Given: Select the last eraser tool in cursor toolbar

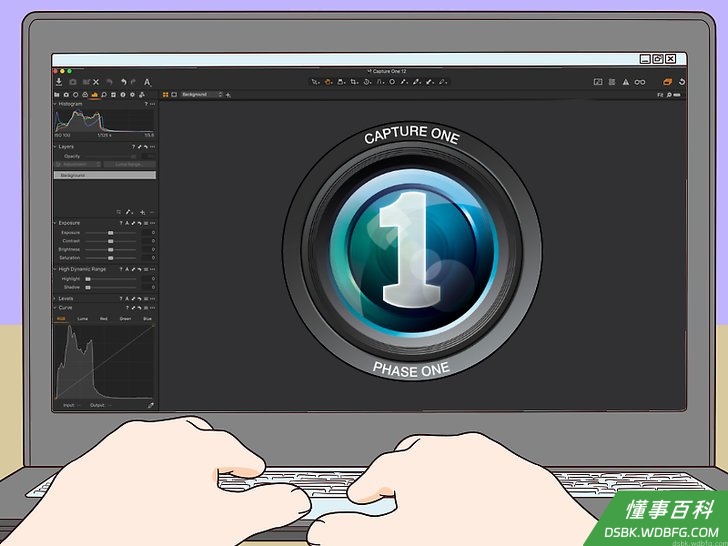Looking at the screenshot, I should pyautogui.click(x=442, y=82).
